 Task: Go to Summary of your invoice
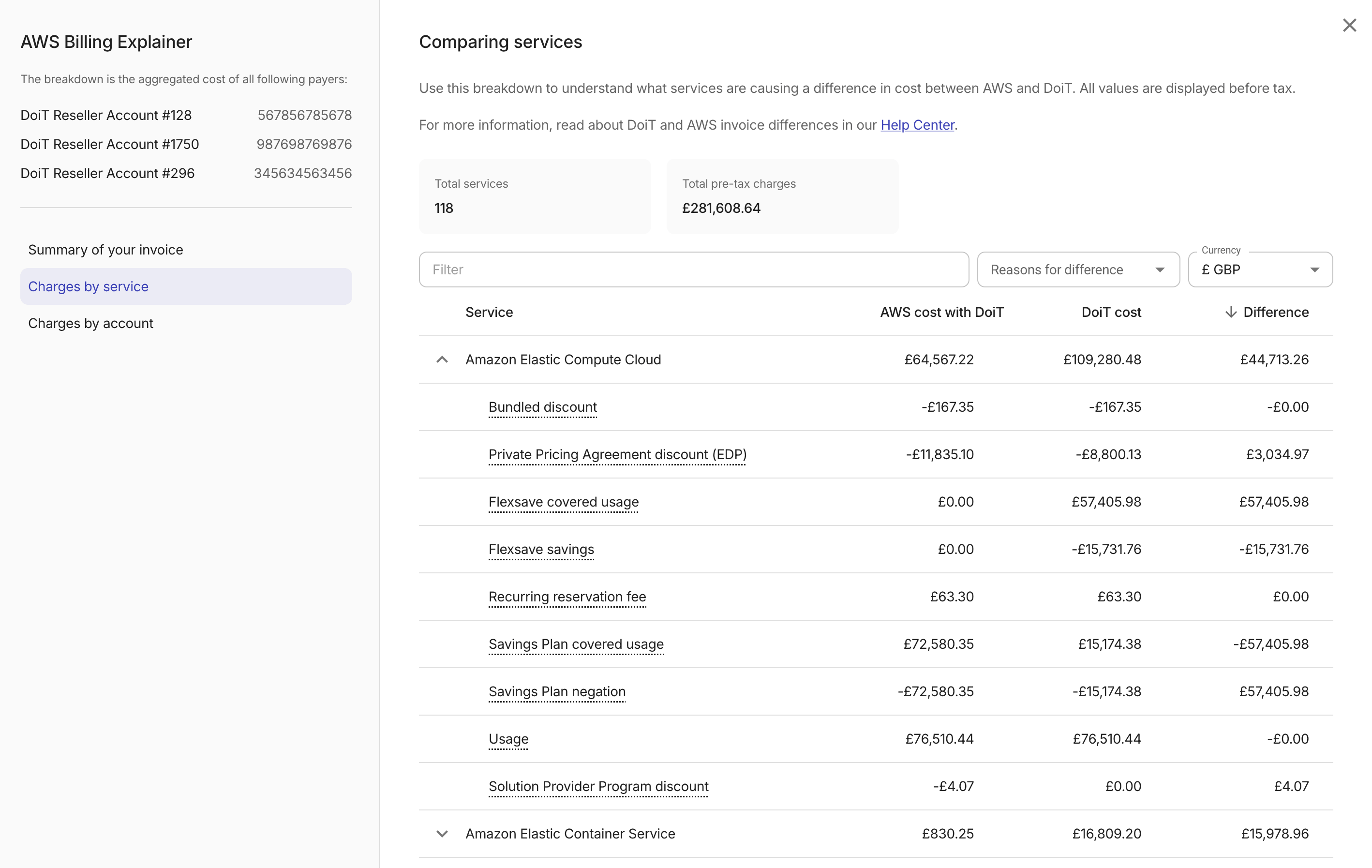[x=186, y=250]
